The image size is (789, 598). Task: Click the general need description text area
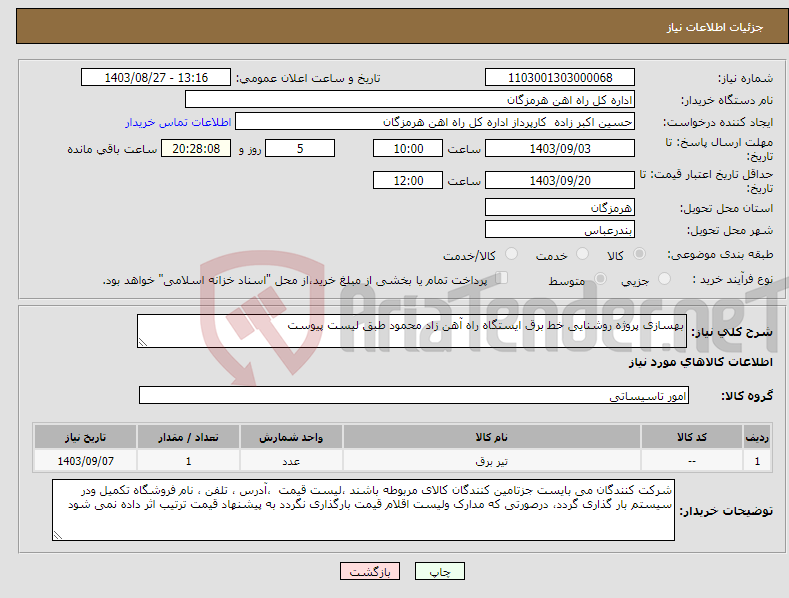point(412,331)
